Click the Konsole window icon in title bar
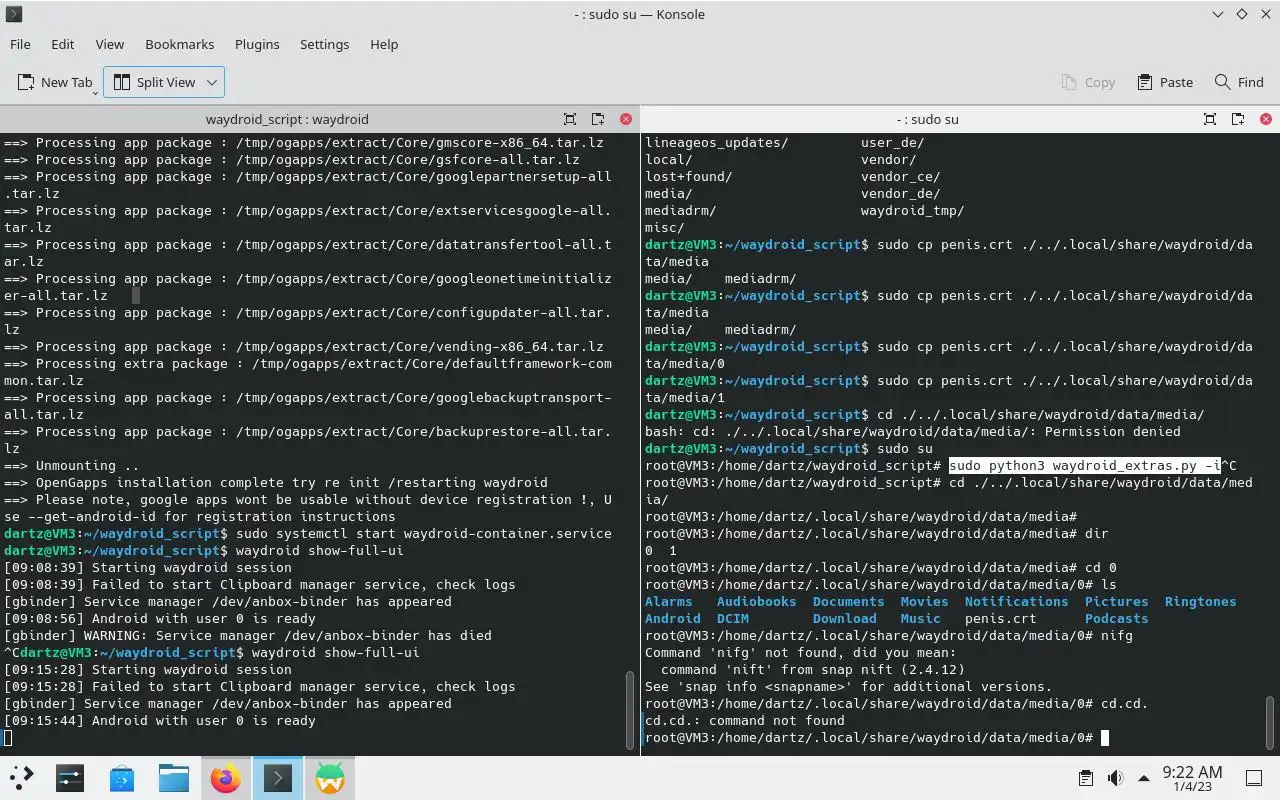Image resolution: width=1280 pixels, height=800 pixels. coord(14,14)
